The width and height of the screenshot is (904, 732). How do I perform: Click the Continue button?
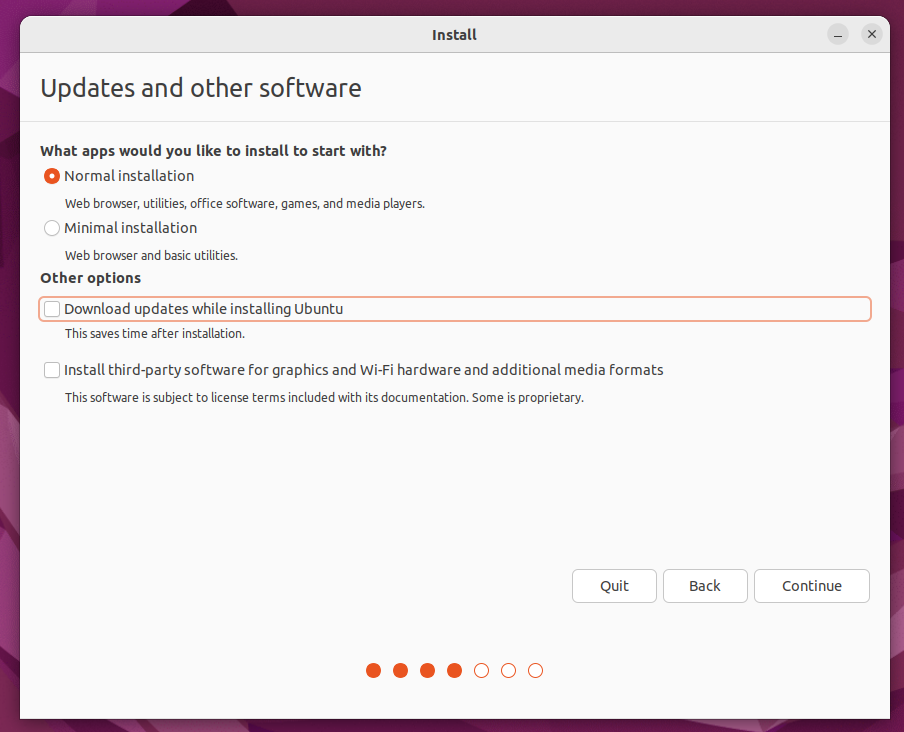[x=811, y=586]
